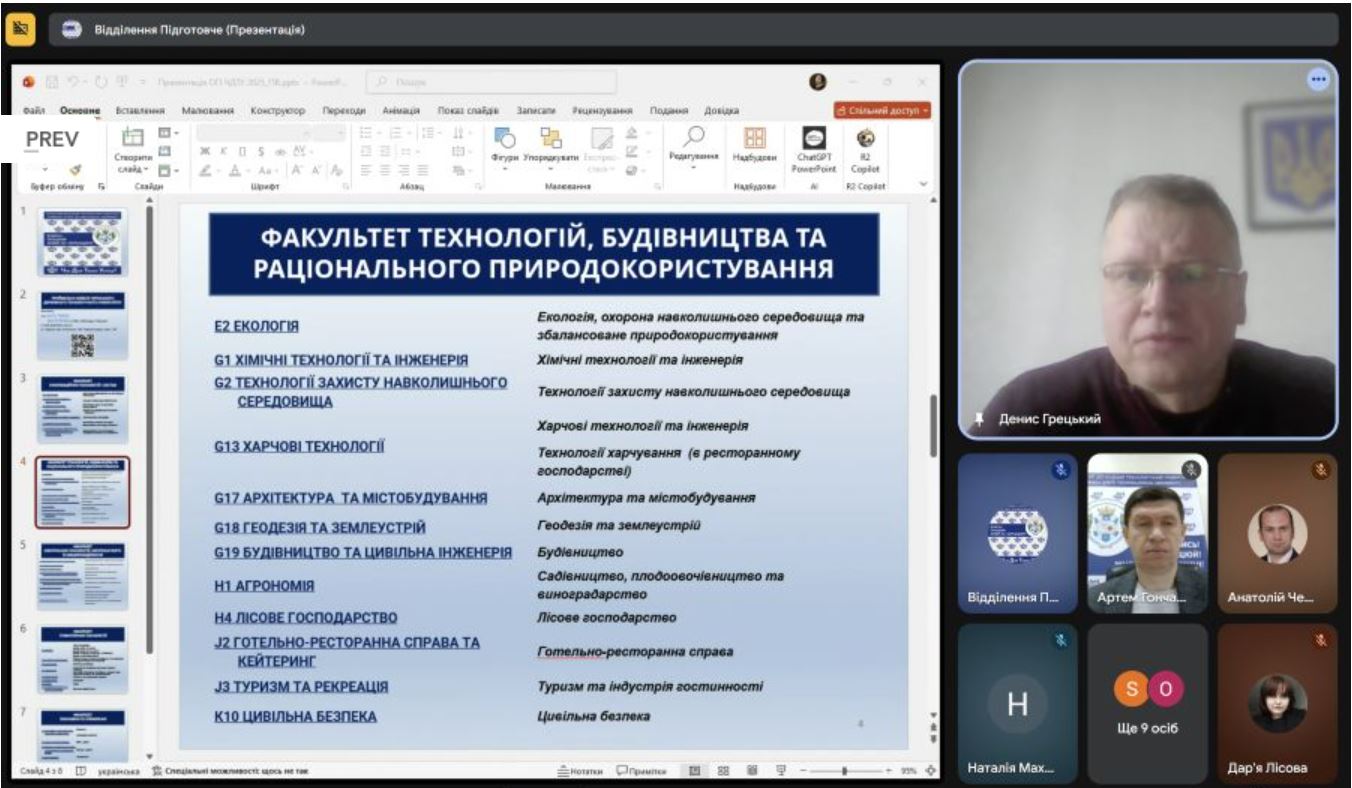Open the Переходи tab

[x=344, y=110]
